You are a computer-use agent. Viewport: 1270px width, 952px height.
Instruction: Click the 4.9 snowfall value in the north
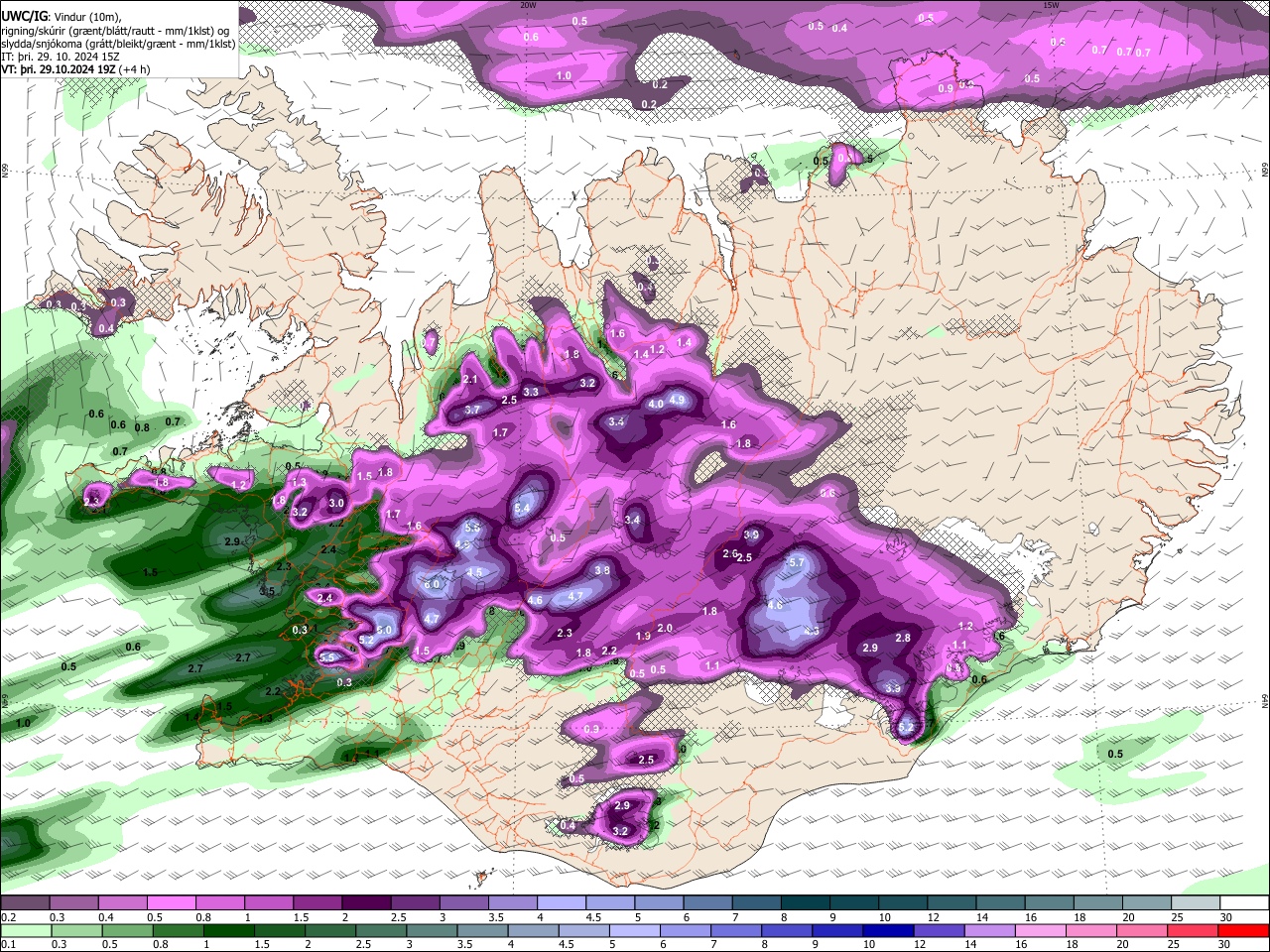point(678,400)
